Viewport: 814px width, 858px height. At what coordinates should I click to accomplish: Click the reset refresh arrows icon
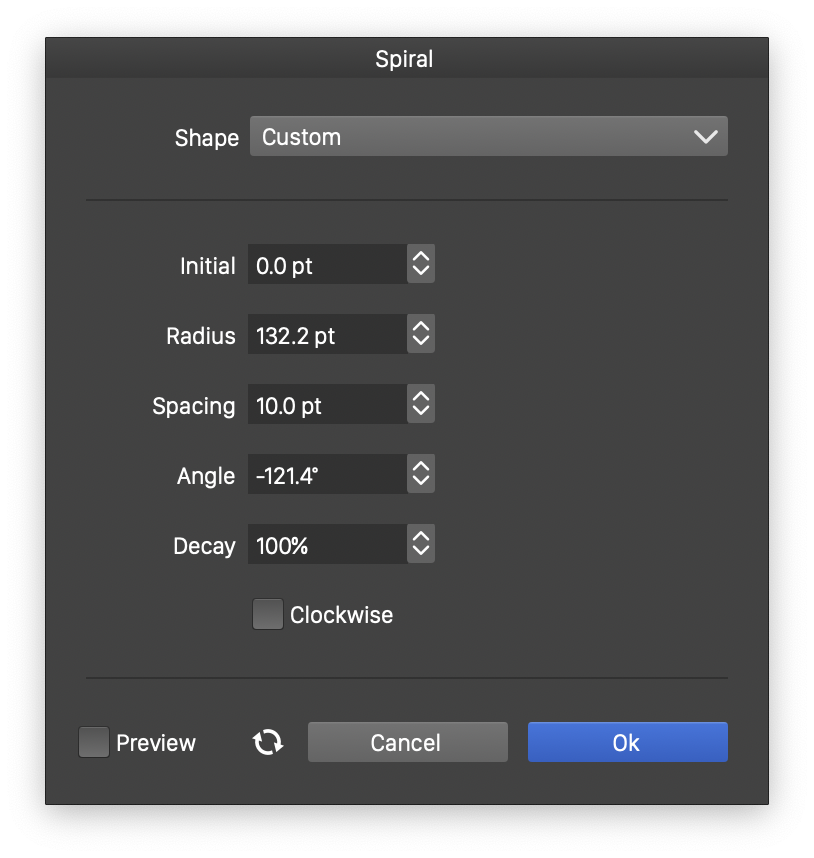point(268,742)
